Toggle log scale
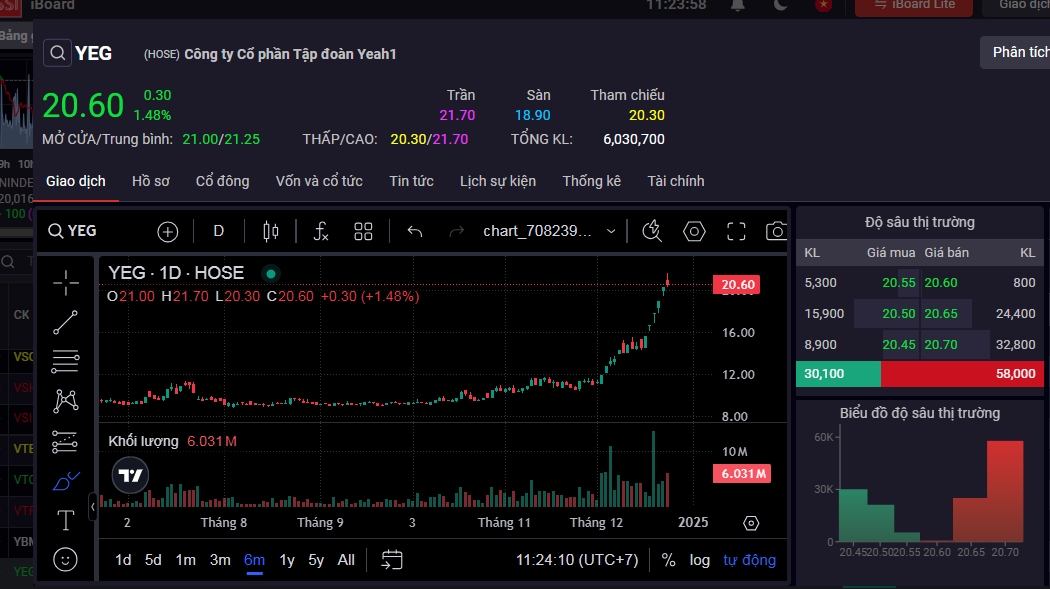 pos(700,560)
